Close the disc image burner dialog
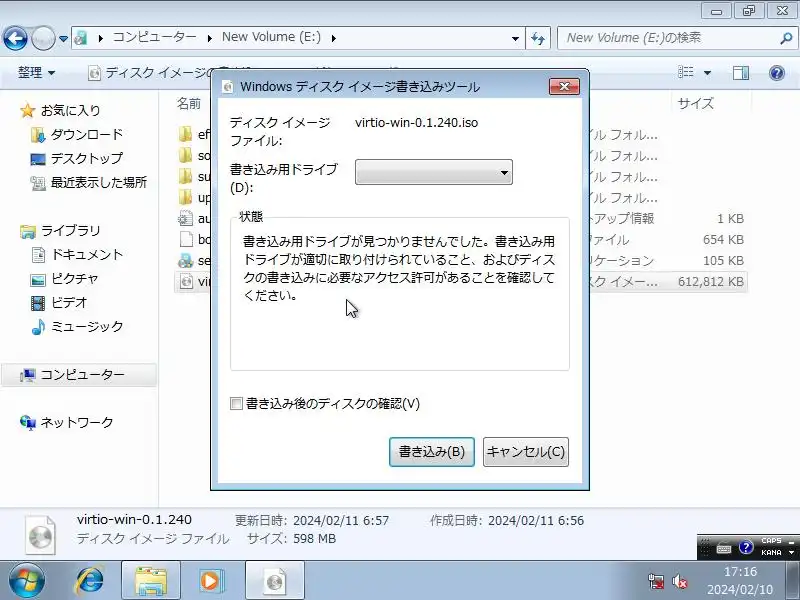The width and height of the screenshot is (800, 600). coord(564,86)
